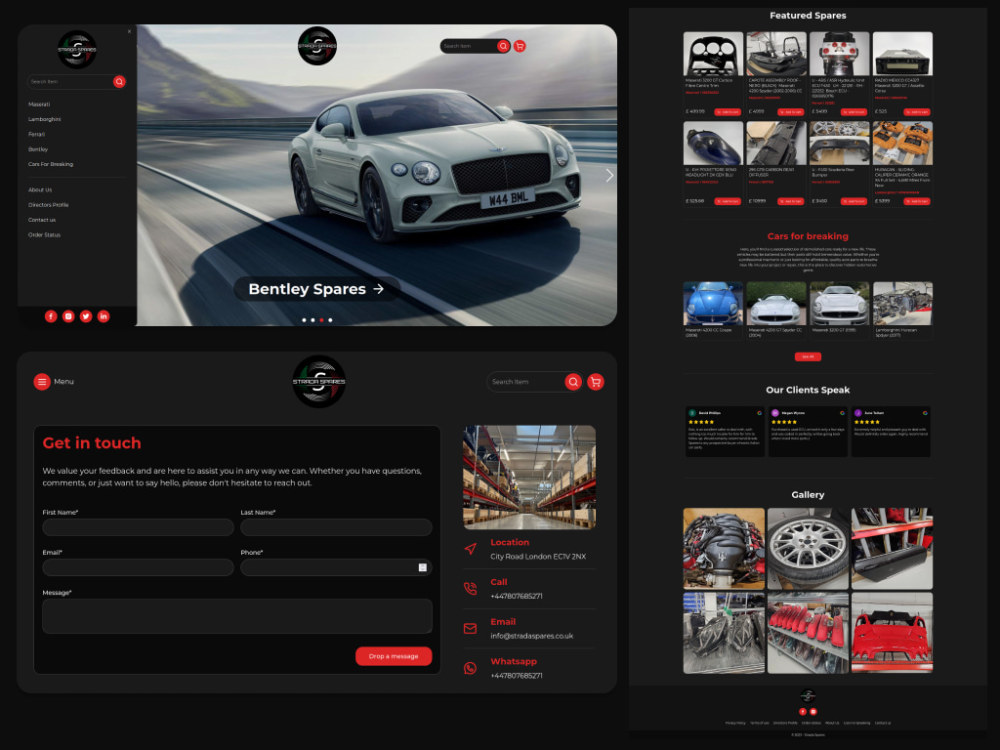Add the orange brake calipers to cart
1000x750 pixels.
[x=917, y=201]
